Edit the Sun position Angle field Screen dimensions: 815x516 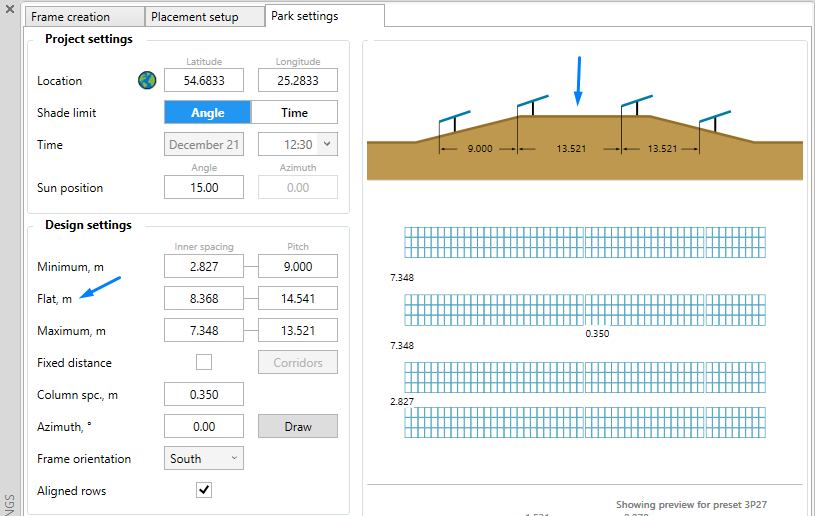coord(204,187)
